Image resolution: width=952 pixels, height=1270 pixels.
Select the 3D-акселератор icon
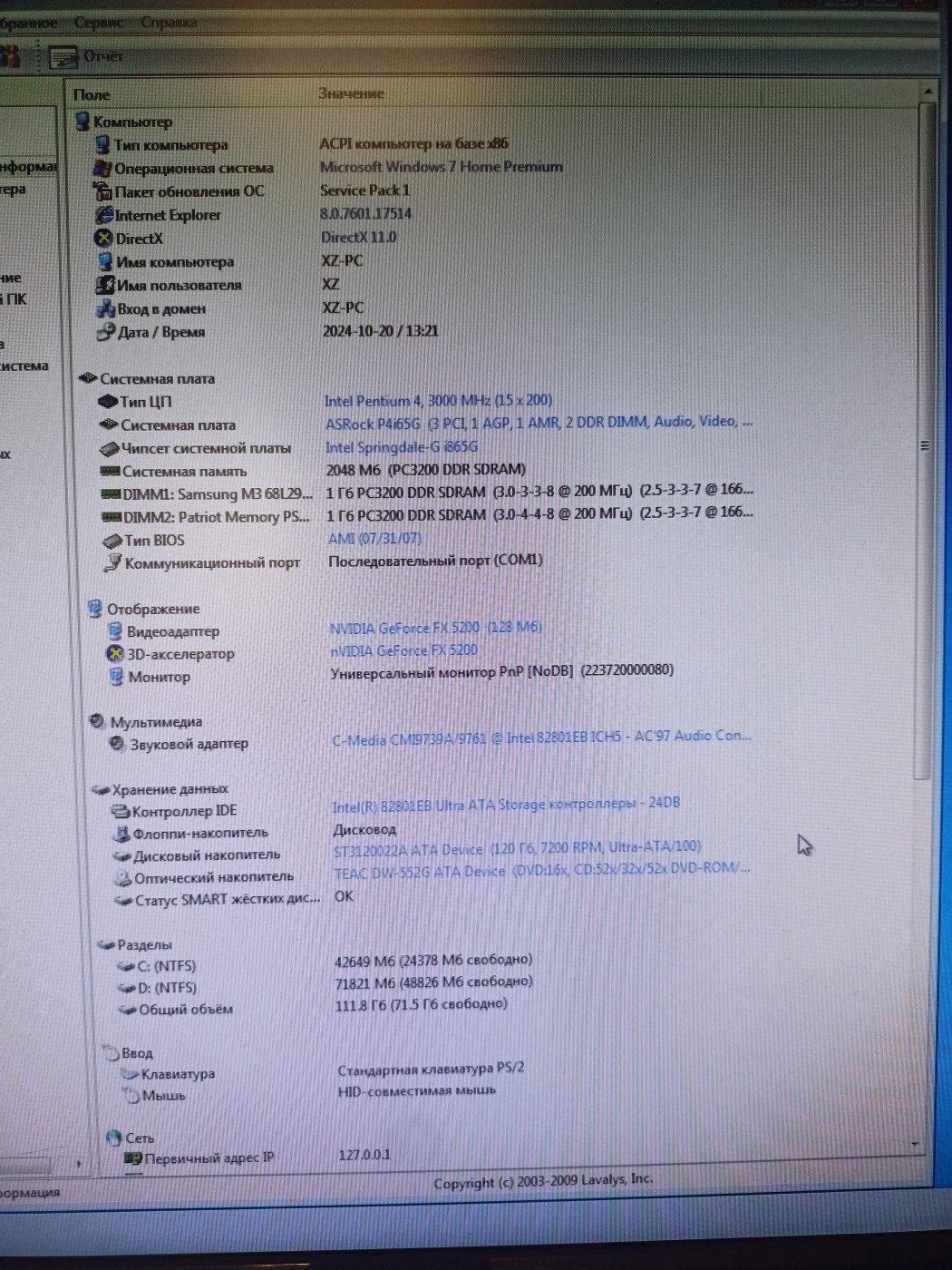115,653
